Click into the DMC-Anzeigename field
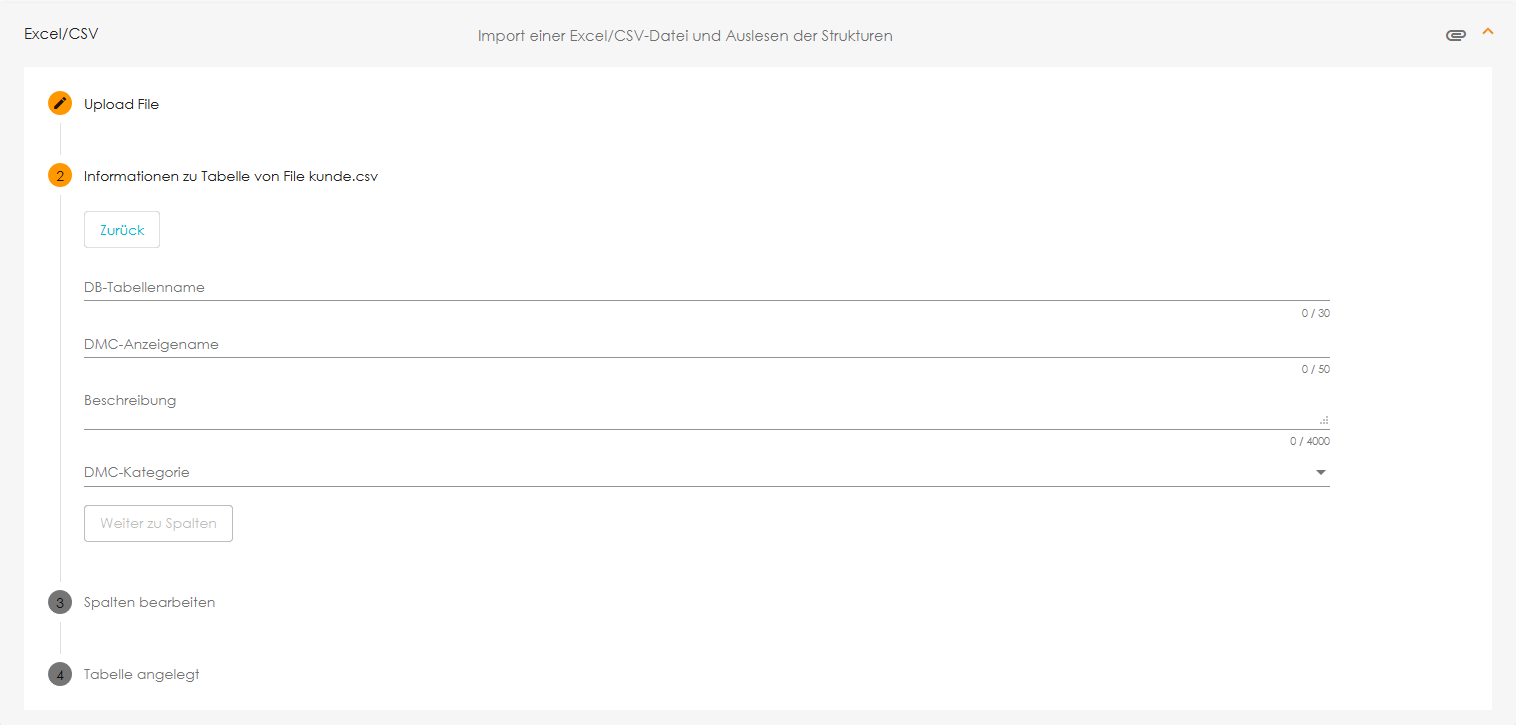 coord(706,345)
